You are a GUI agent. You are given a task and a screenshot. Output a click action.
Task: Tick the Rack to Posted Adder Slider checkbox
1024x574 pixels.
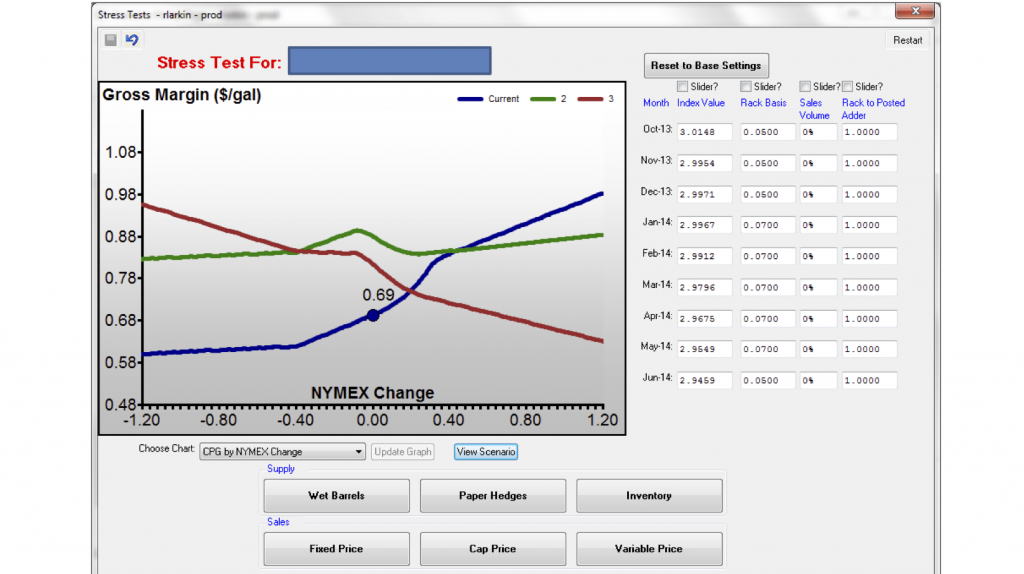848,87
